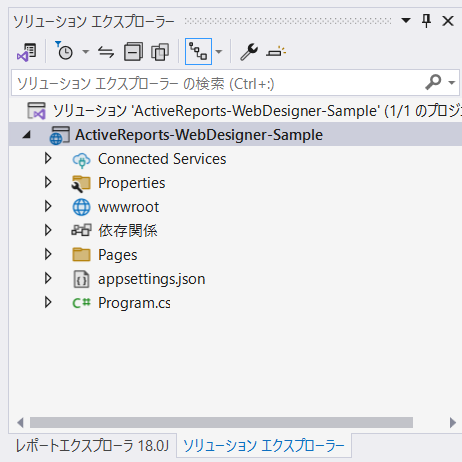Collapse all items in Solution Explorer
Viewport: 462px width, 462px height.
(x=133, y=52)
